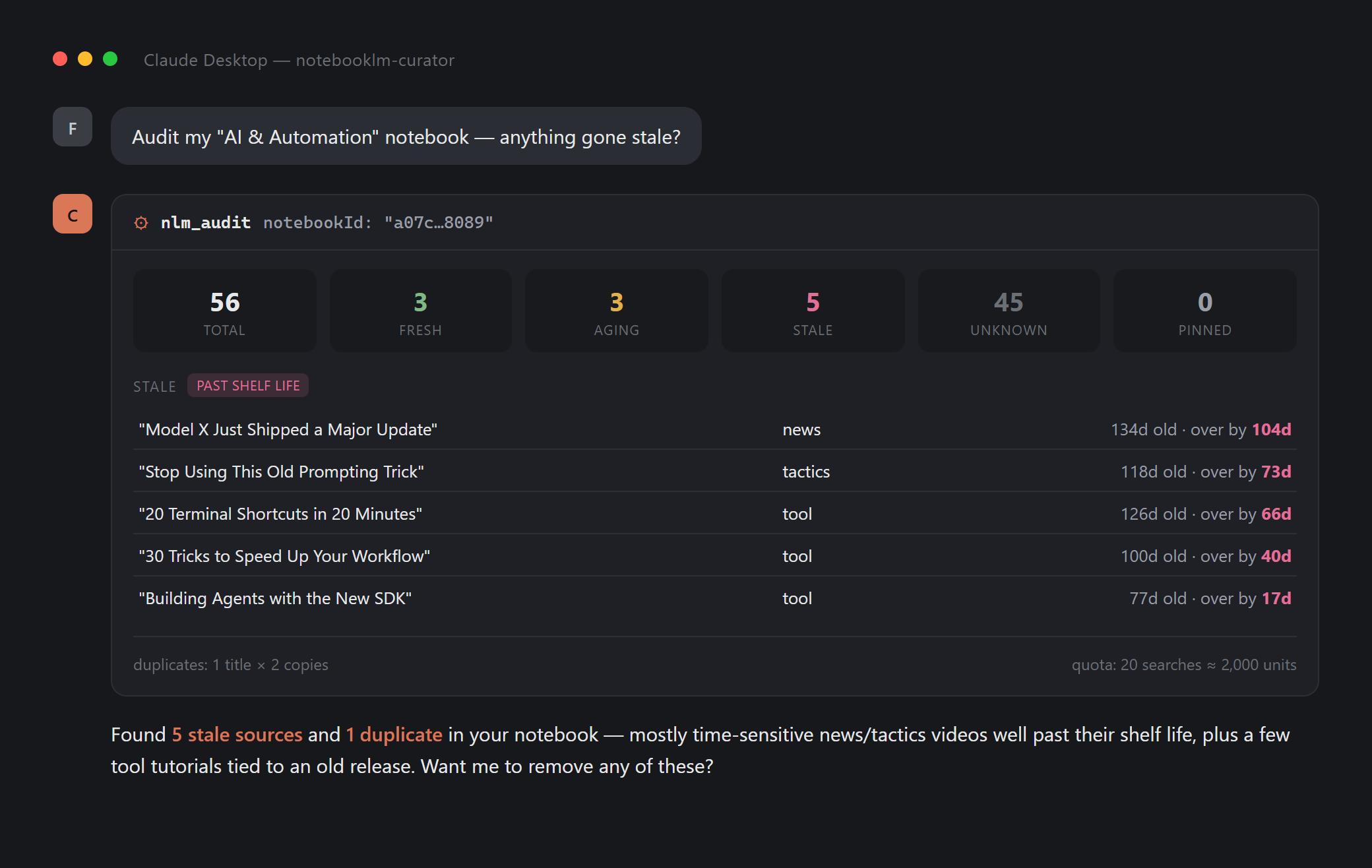This screenshot has width=1372, height=868.
Task: Click the "tool" label for 20 Terminal Shortcuts
Action: tap(797, 514)
